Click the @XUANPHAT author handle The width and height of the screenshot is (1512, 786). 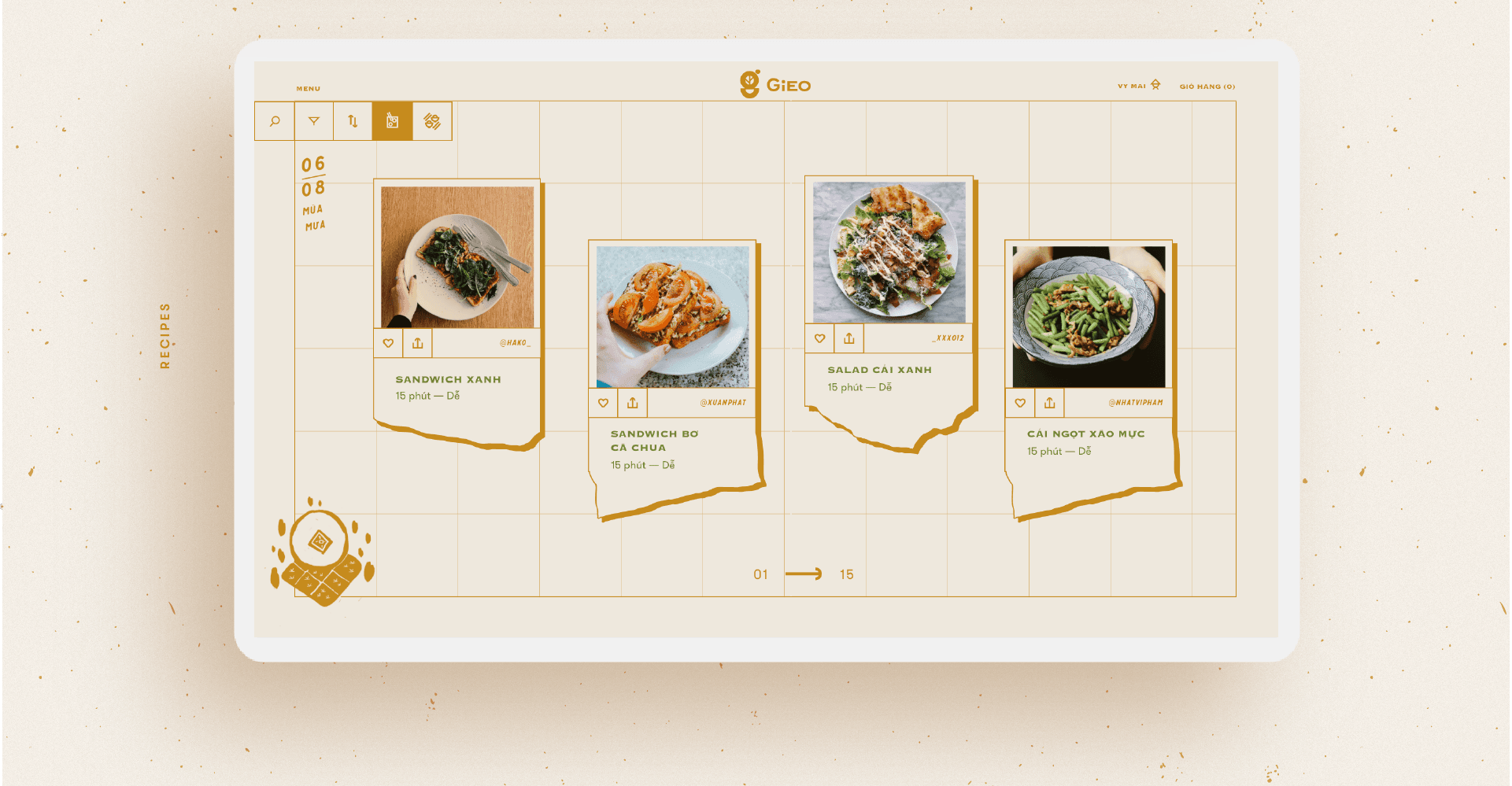723,403
